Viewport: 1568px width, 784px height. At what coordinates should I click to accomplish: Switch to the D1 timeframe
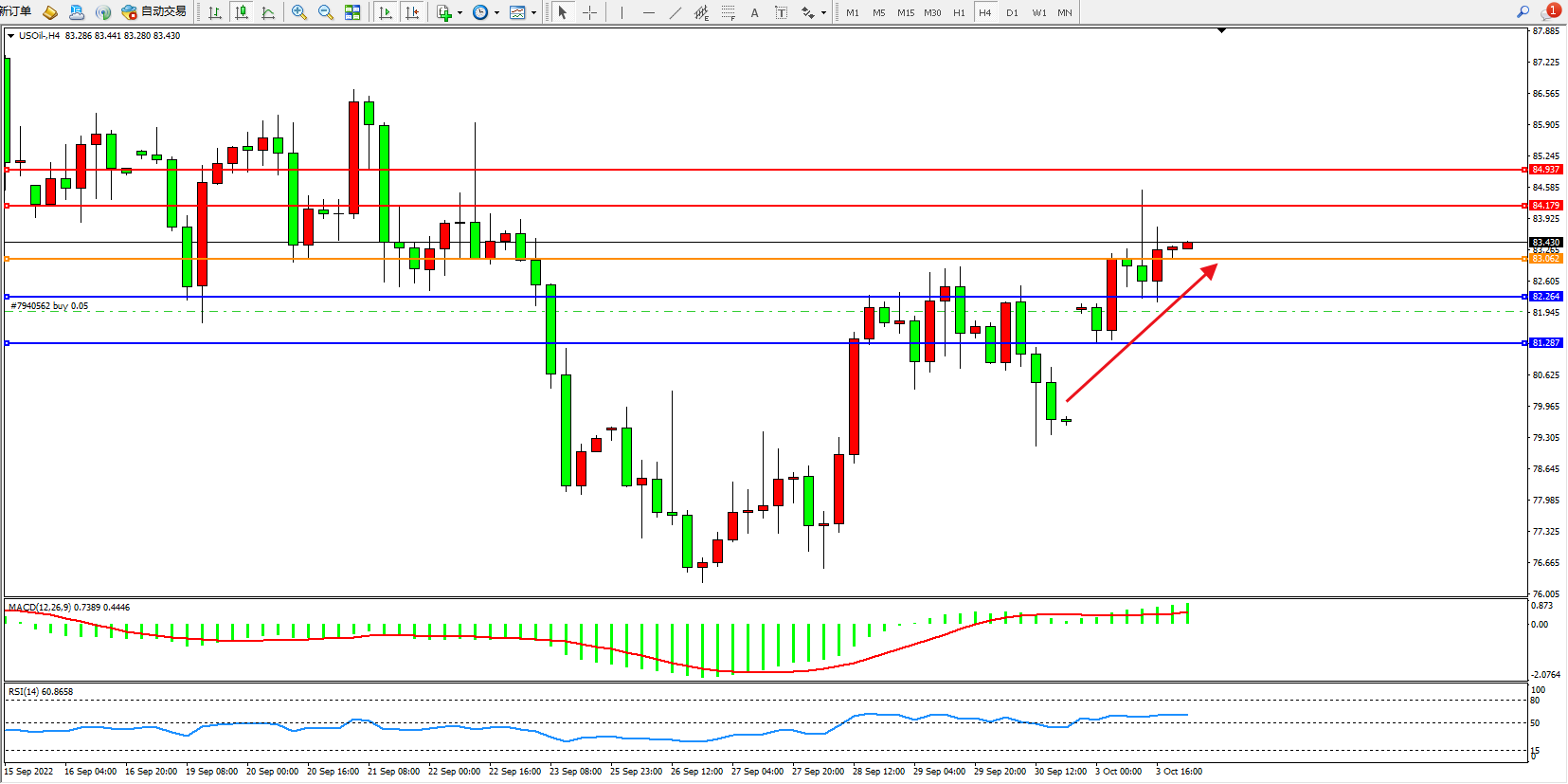tap(1012, 12)
